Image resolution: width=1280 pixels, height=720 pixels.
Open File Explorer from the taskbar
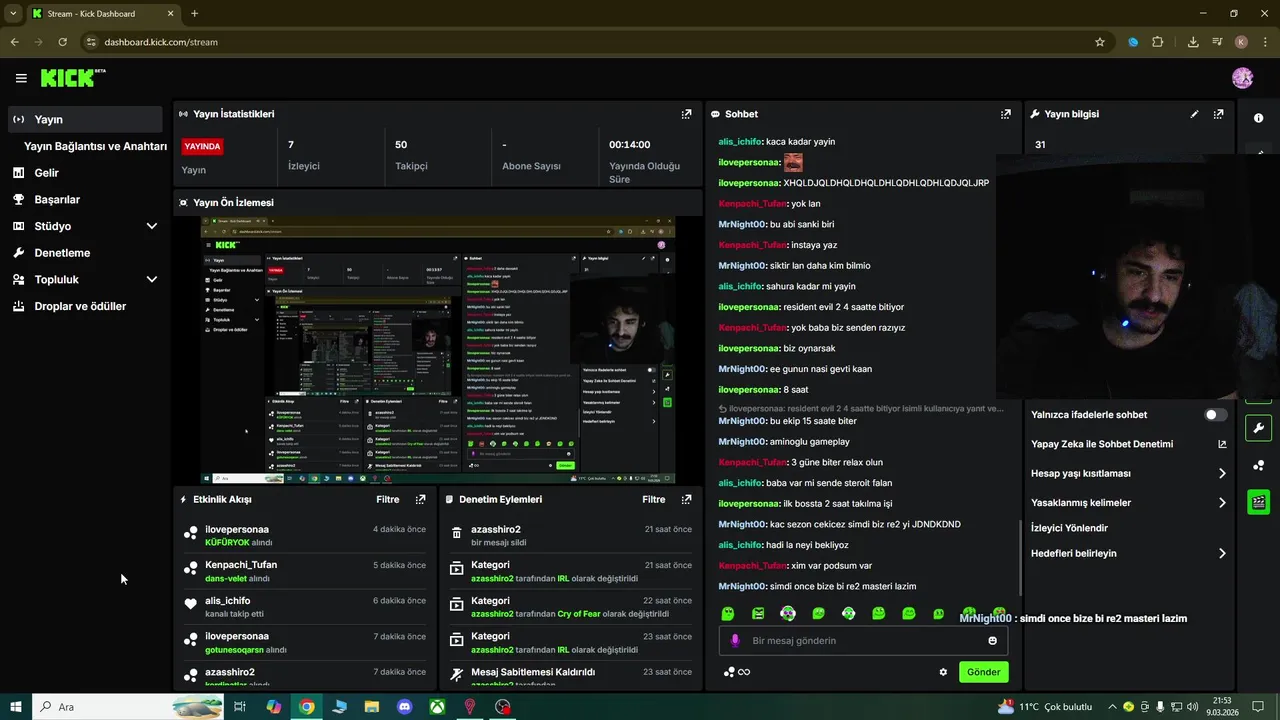[371, 707]
